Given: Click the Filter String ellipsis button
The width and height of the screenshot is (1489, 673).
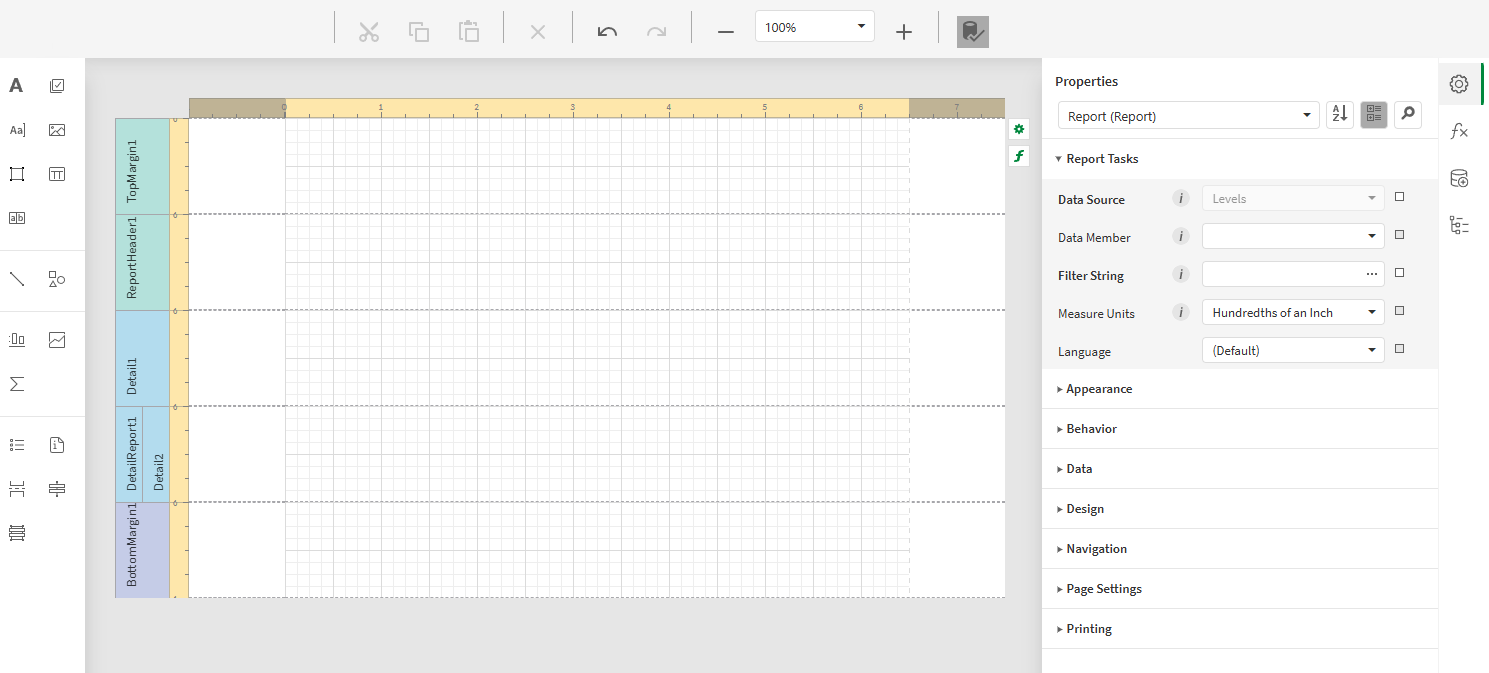Looking at the screenshot, I should click(x=1371, y=273).
